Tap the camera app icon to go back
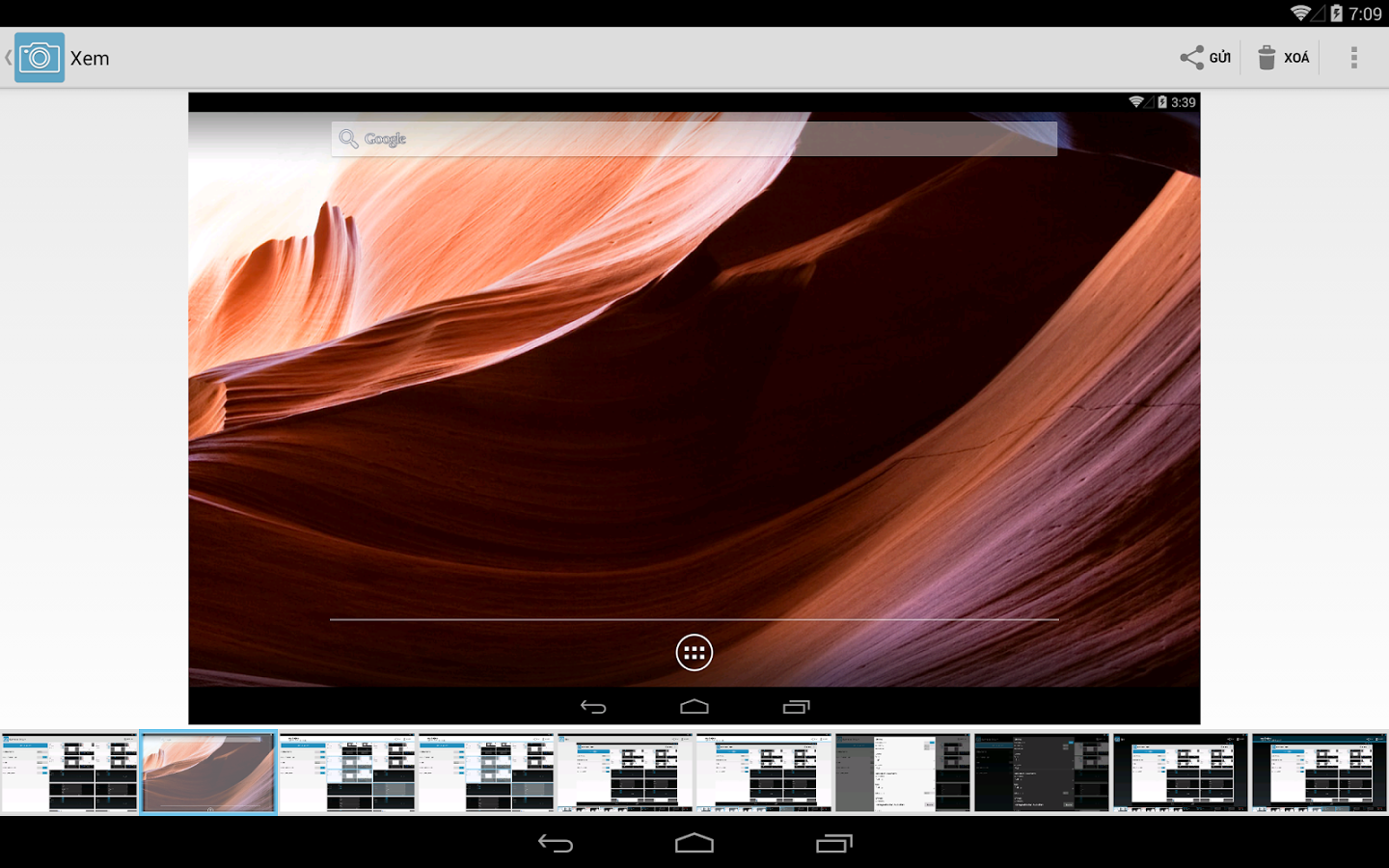The image size is (1389, 868). point(40,58)
